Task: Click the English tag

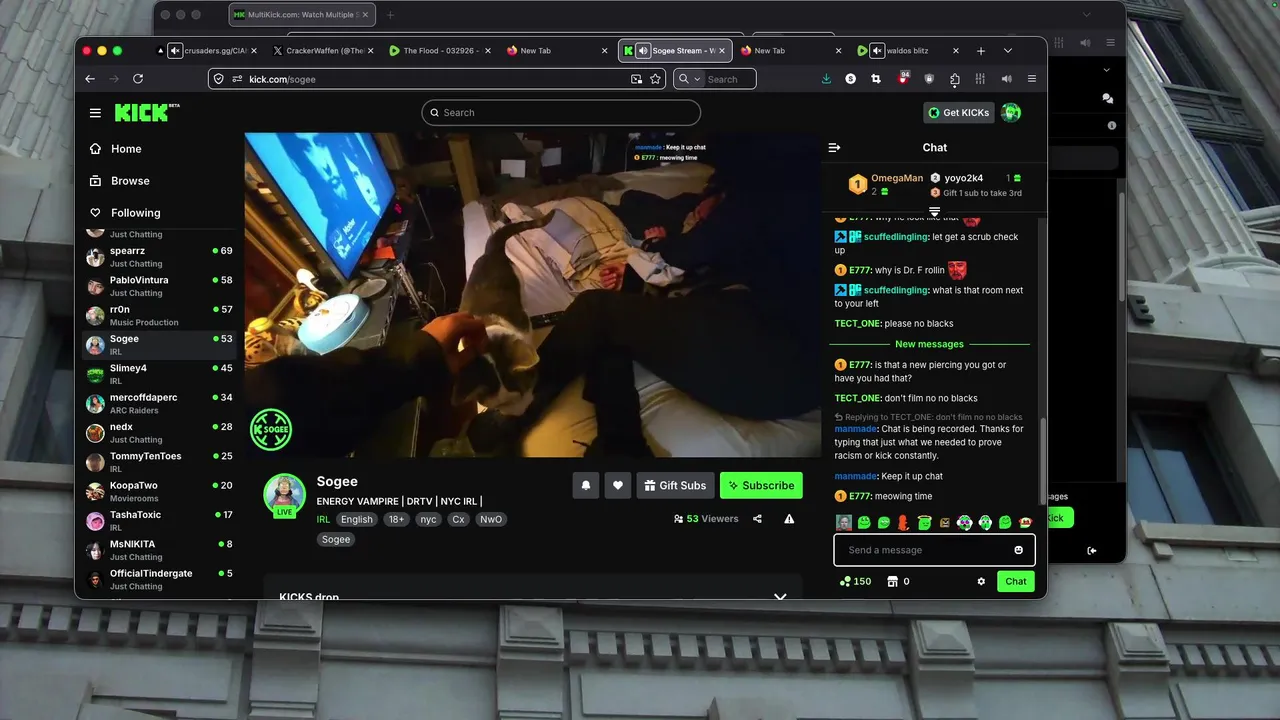Action: pos(356,519)
